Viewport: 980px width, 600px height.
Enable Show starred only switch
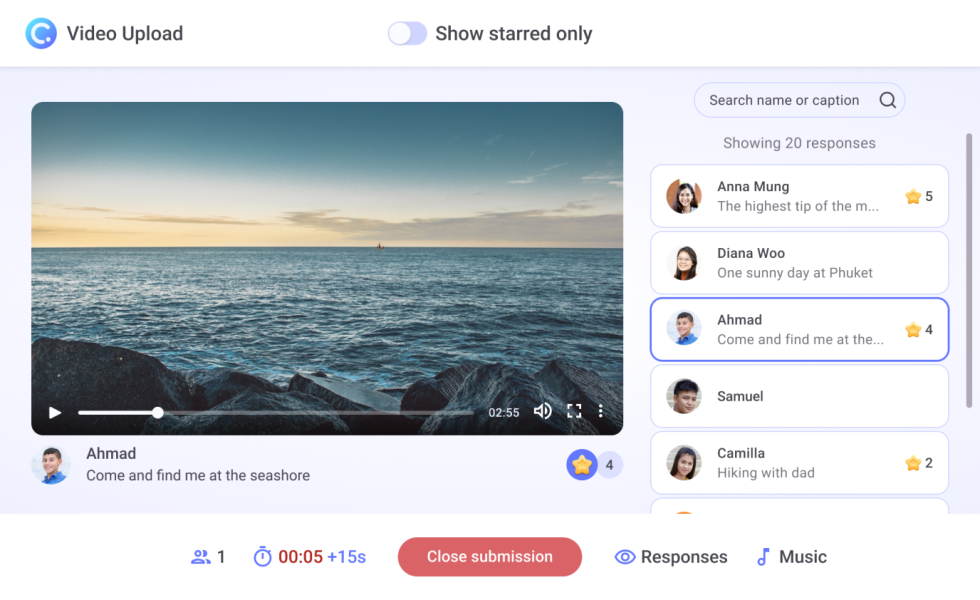point(407,34)
